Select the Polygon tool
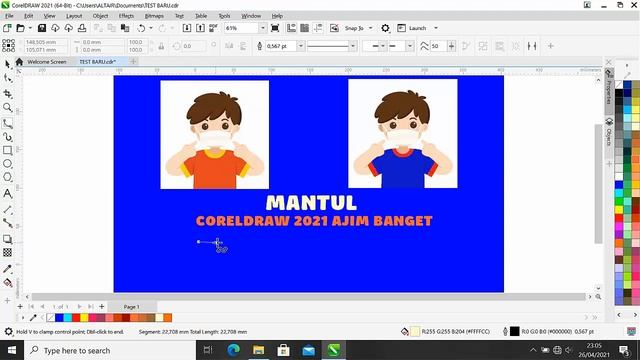Viewport: 640px width, 360px height. (7, 178)
